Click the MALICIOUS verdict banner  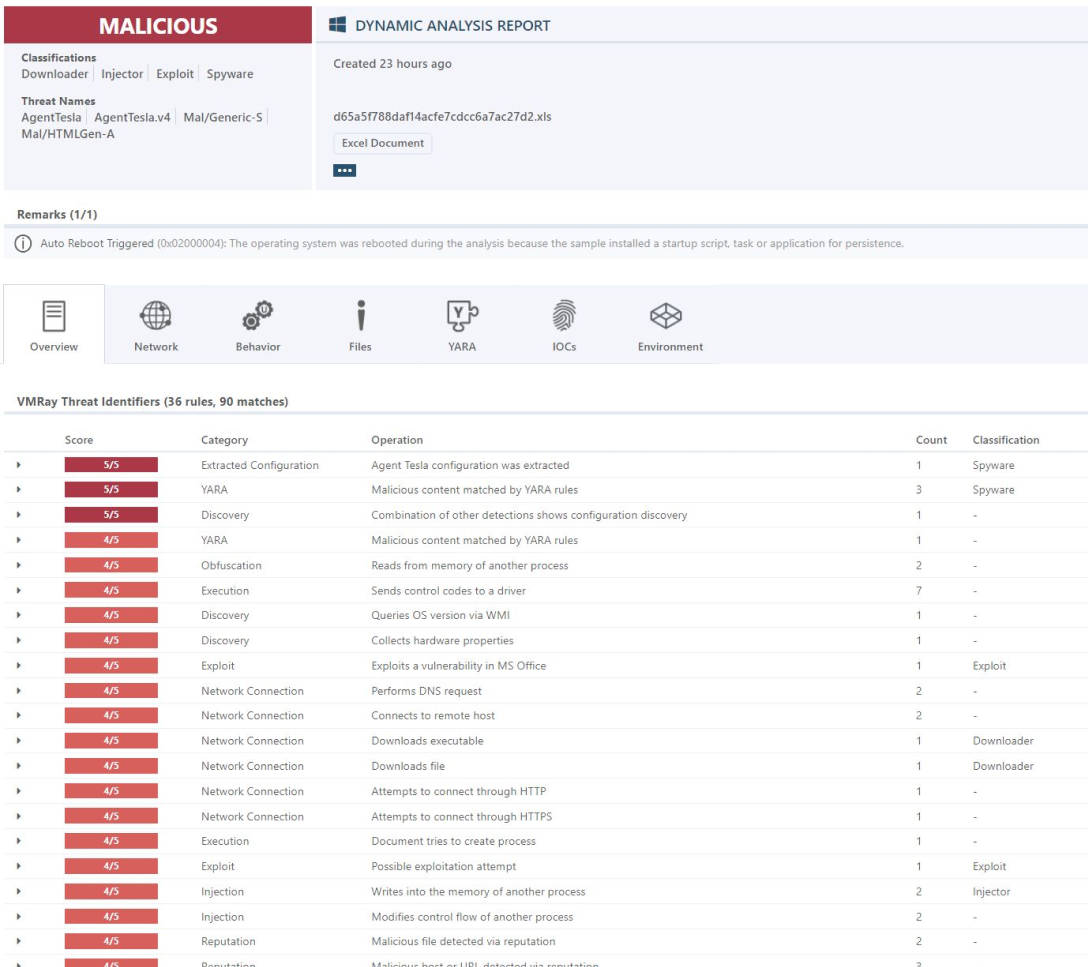point(158,25)
